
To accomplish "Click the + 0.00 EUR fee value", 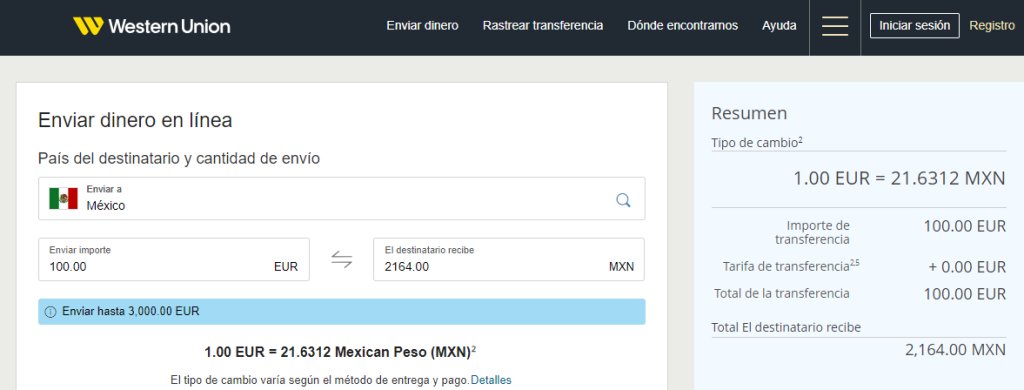I will 967,267.
